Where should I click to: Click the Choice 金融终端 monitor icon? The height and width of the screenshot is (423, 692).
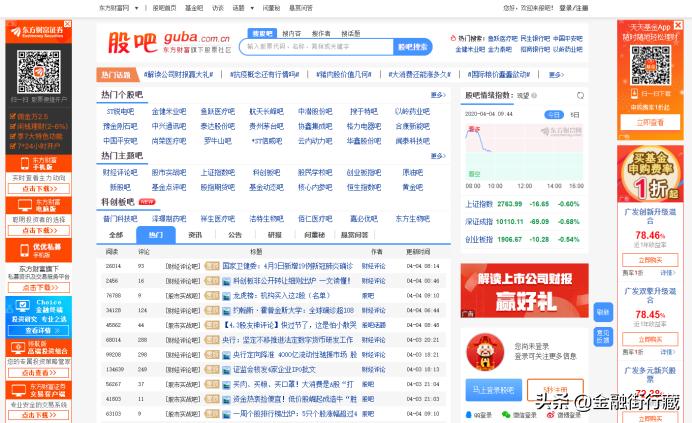[23, 306]
